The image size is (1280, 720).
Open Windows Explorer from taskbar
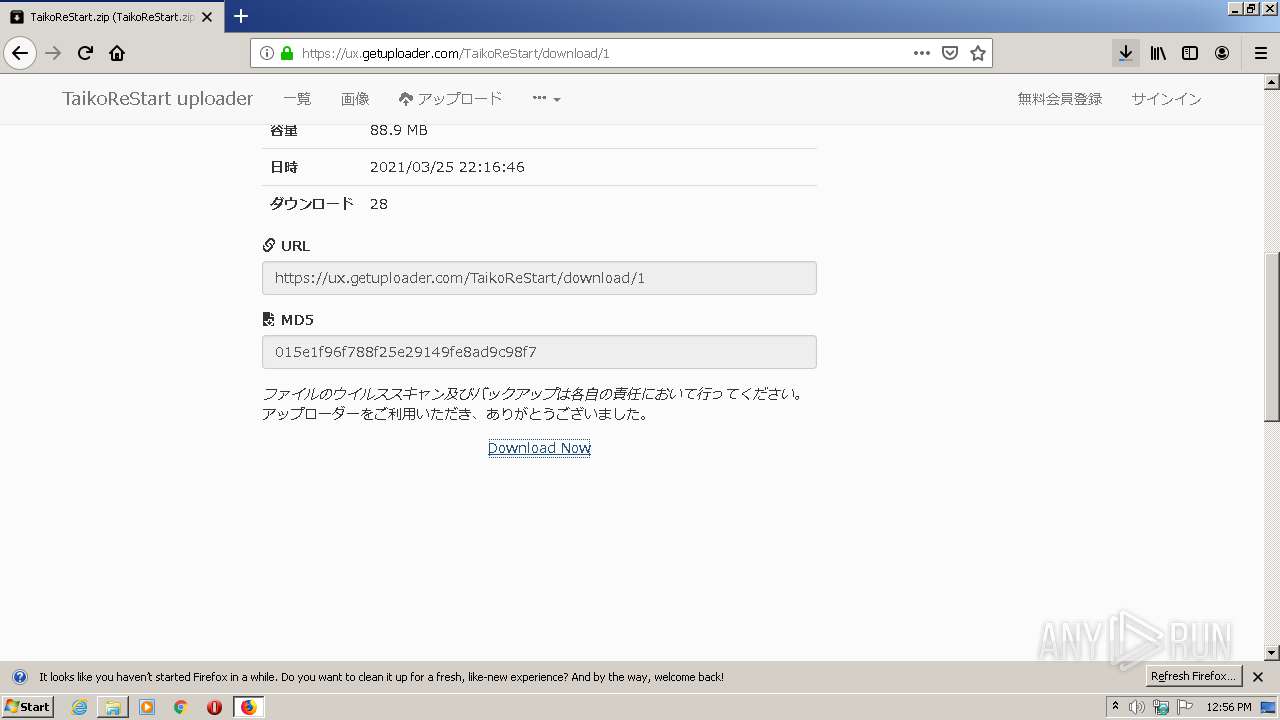click(x=113, y=707)
